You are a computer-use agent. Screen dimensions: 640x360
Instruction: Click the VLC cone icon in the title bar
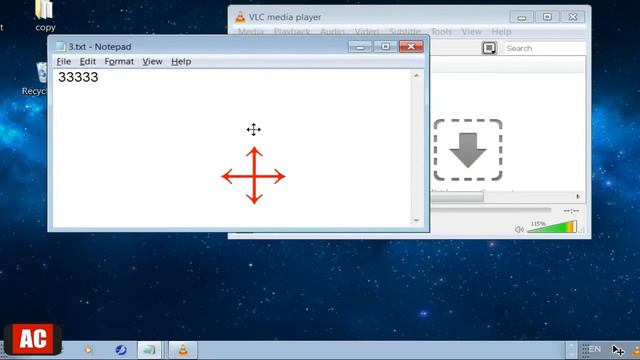point(240,17)
